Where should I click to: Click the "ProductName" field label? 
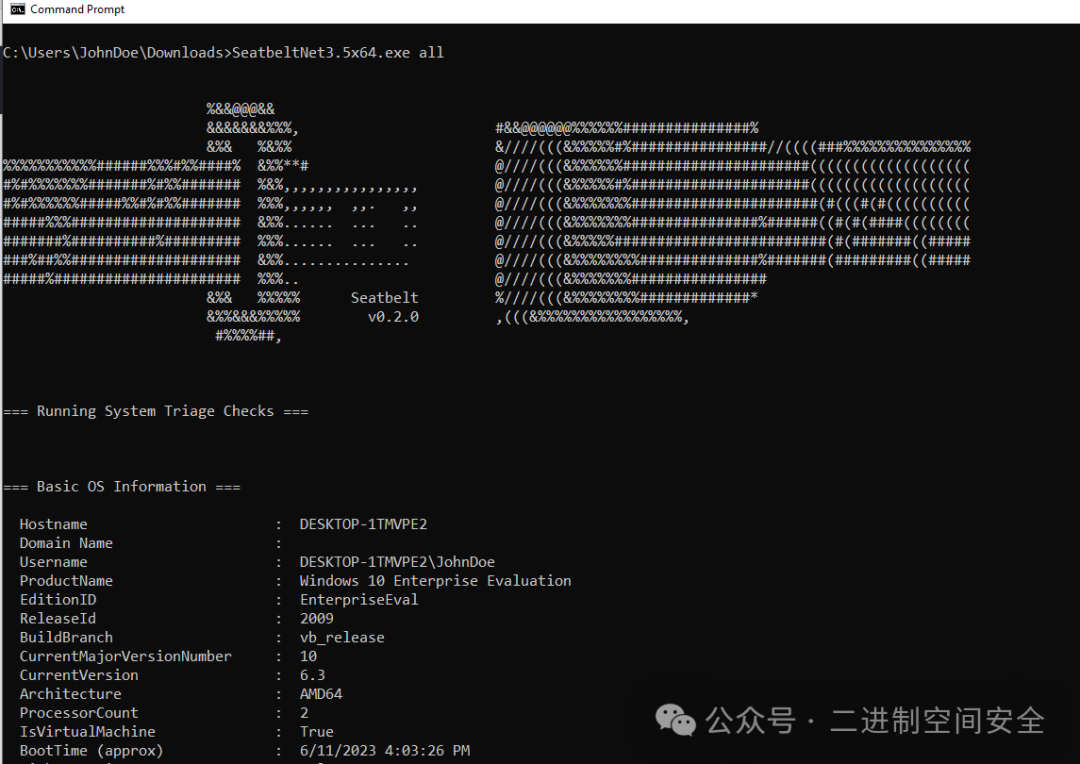click(x=66, y=581)
